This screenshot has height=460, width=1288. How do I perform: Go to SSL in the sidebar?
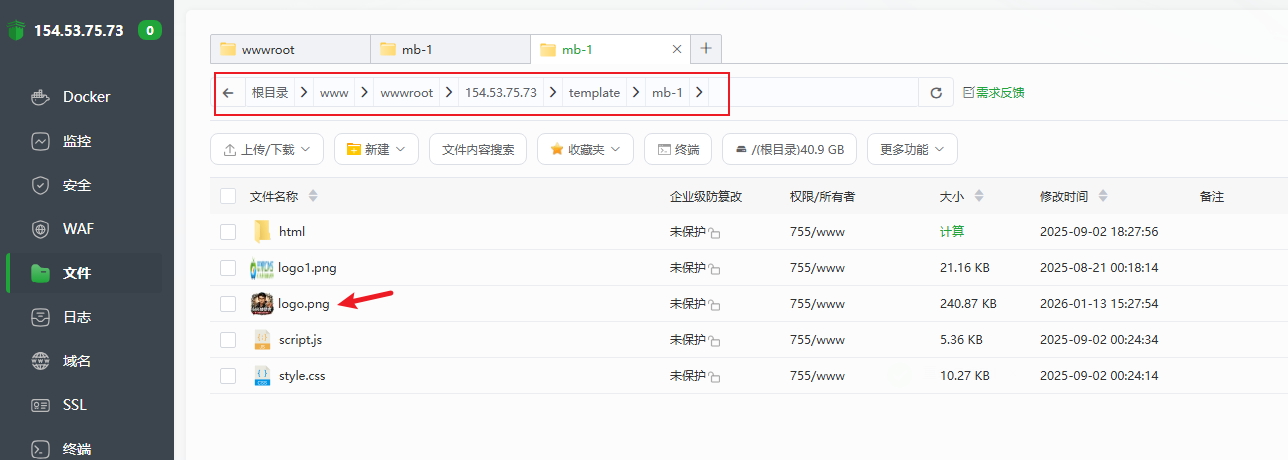75,405
